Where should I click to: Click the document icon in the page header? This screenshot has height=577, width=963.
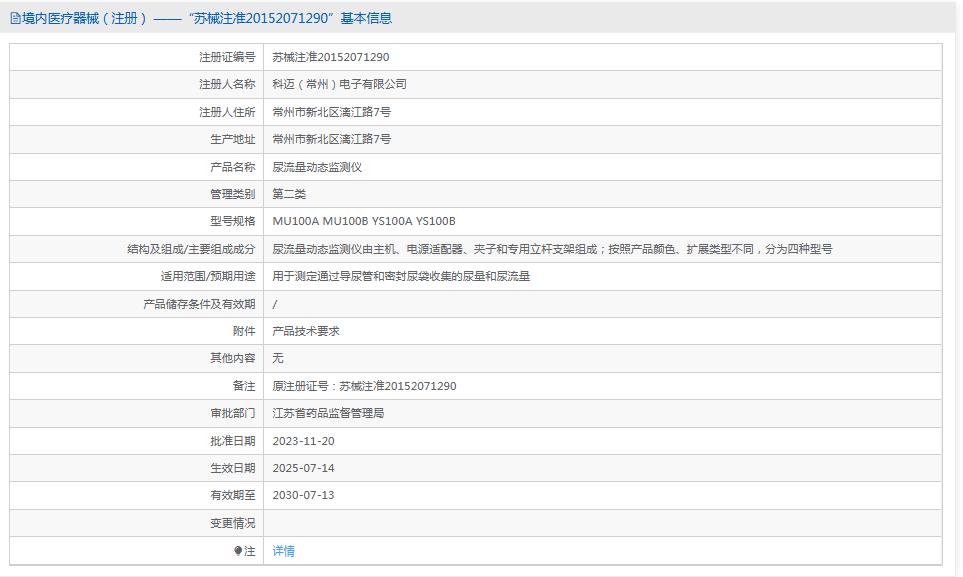pyautogui.click(x=14, y=17)
